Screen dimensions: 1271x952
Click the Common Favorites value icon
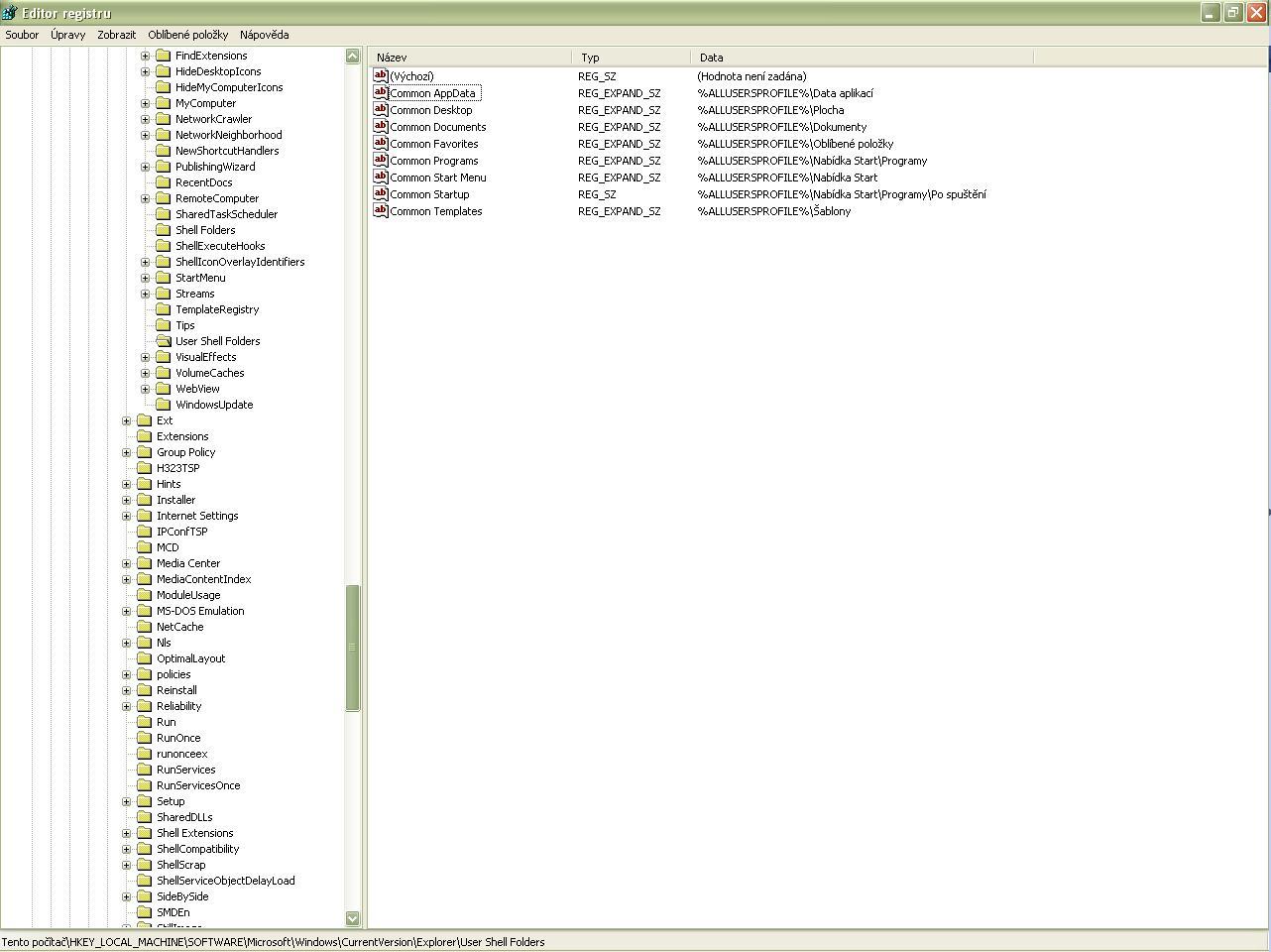click(381, 143)
